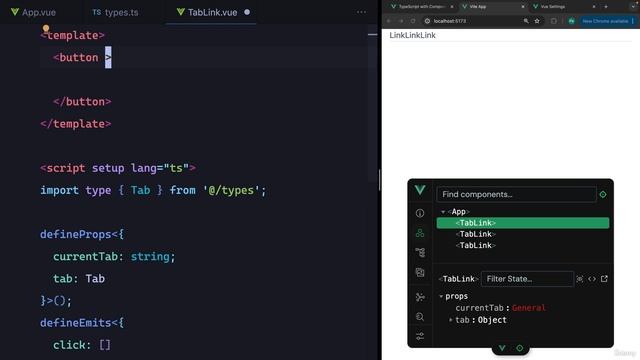View site information for localhost:5173
Viewport: 640px width, 360px height.
[427, 21]
